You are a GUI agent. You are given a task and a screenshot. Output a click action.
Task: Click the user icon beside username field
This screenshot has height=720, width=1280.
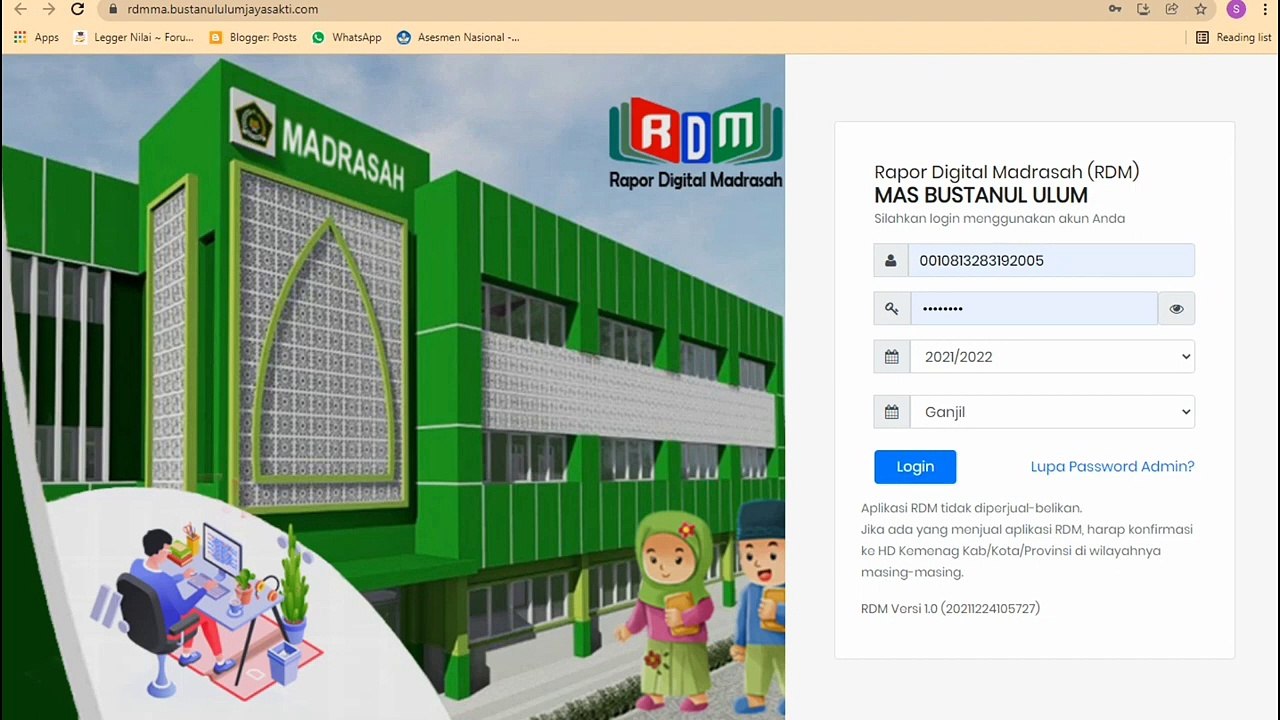click(x=891, y=260)
